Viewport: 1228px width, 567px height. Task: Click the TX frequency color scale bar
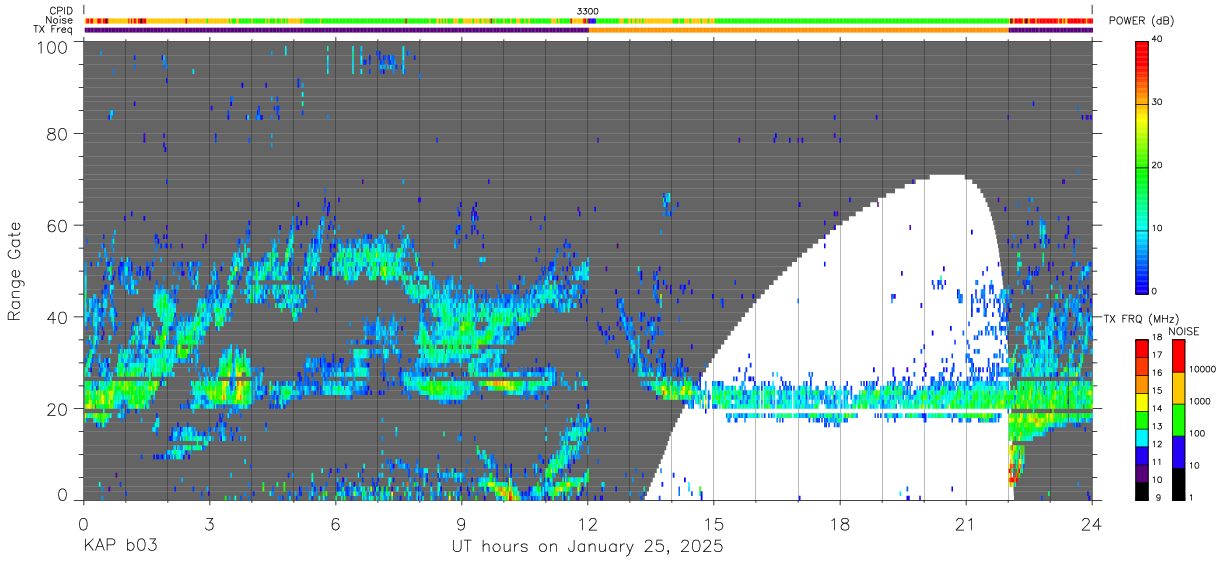pos(1141,418)
